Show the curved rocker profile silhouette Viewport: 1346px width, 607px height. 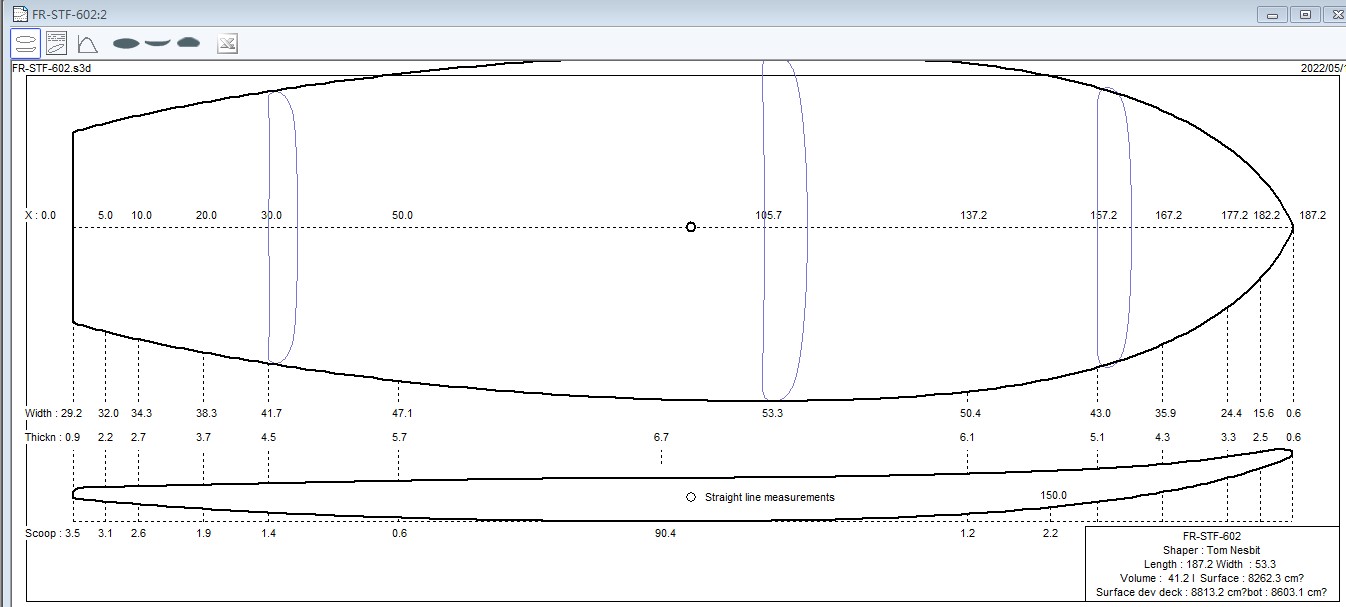pos(158,43)
